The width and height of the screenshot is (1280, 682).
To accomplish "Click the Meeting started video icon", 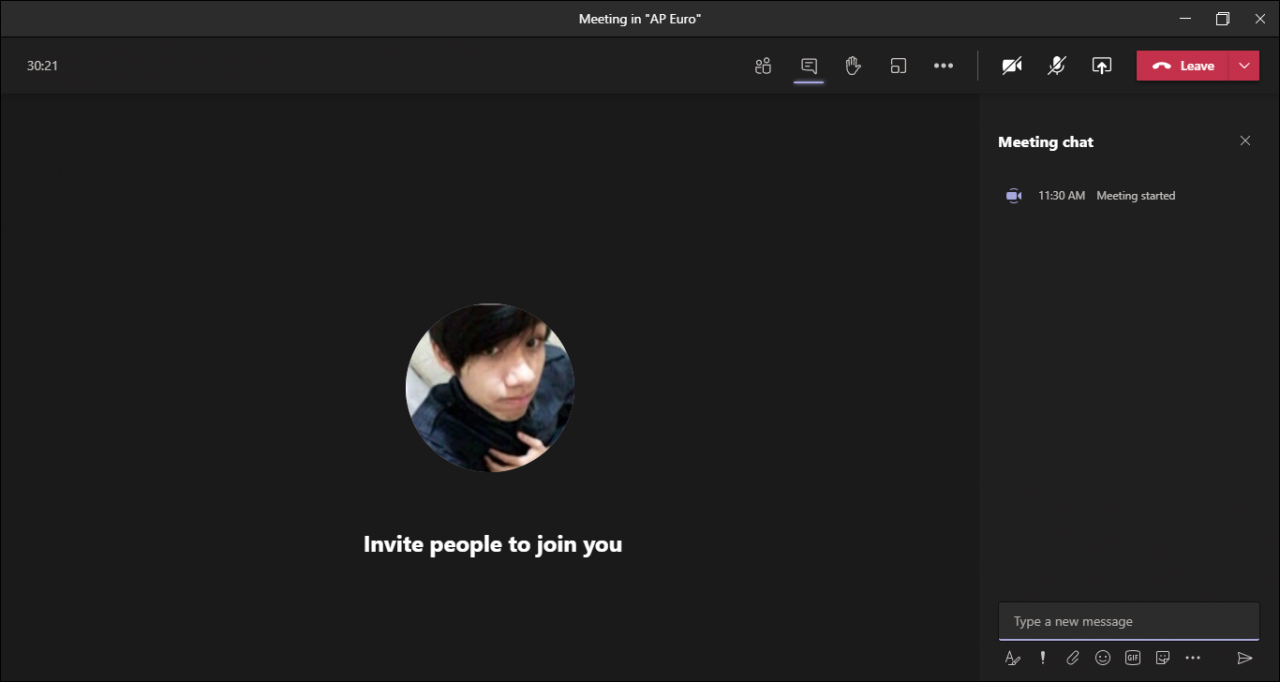I will (1013, 196).
